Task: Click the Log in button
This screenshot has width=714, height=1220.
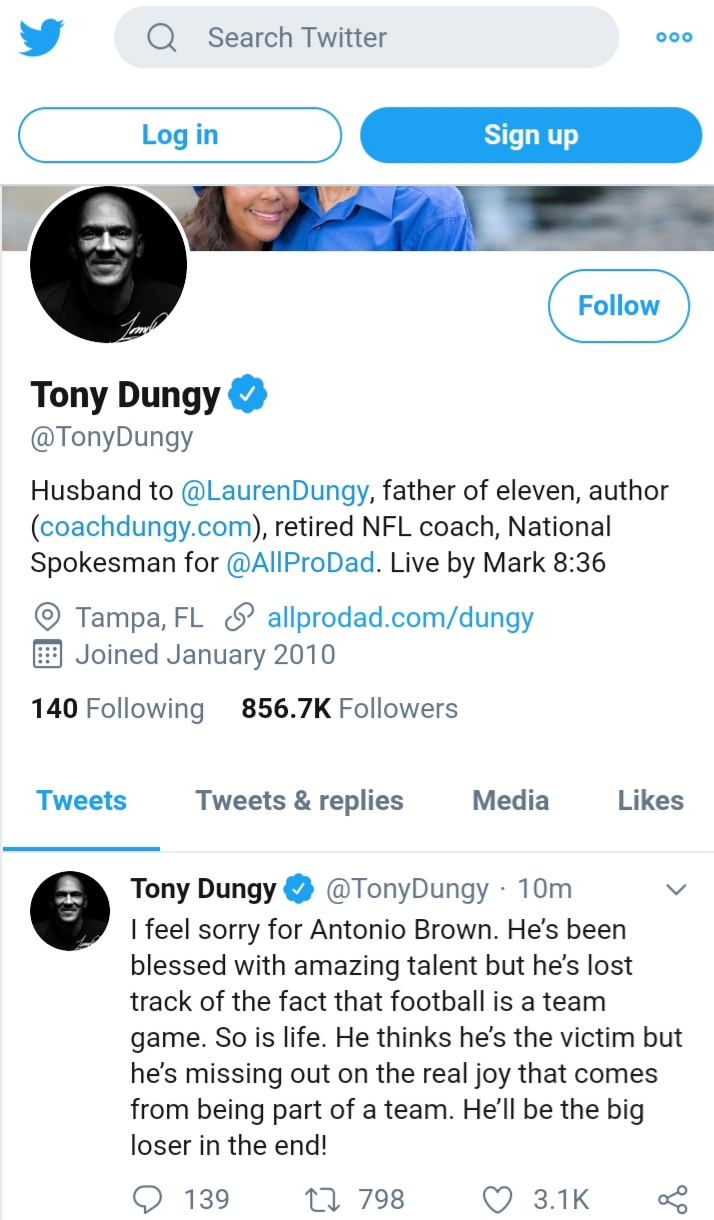Action: [x=180, y=135]
